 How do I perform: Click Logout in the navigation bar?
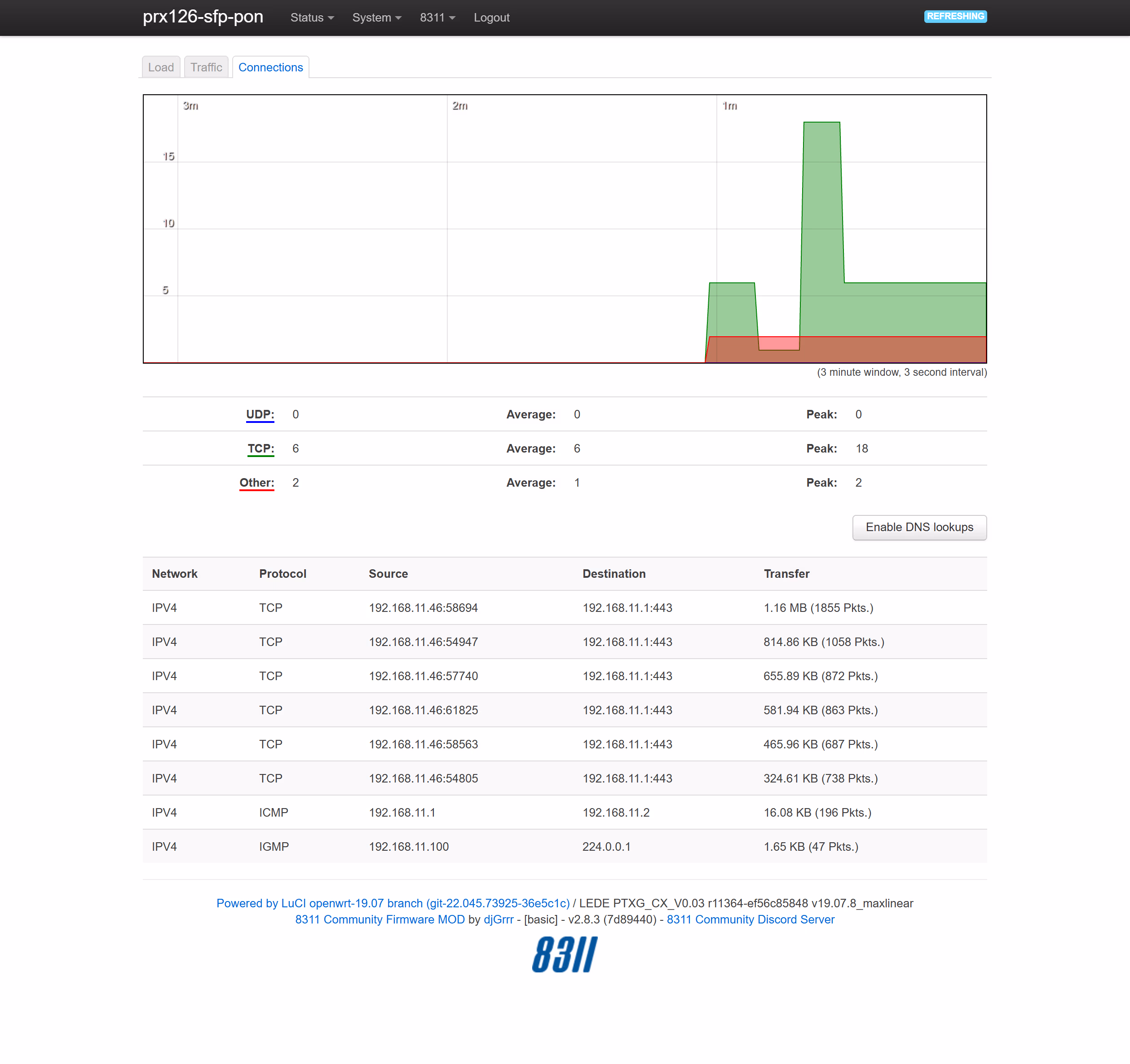point(491,18)
